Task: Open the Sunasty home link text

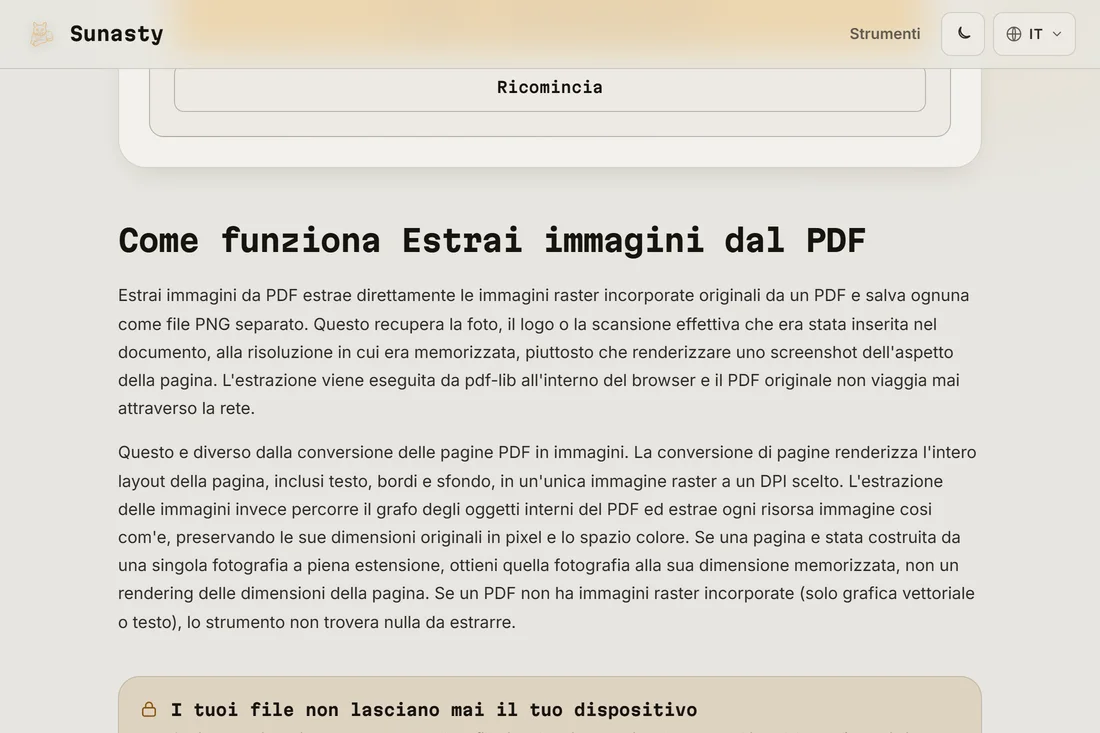Action: (x=116, y=34)
